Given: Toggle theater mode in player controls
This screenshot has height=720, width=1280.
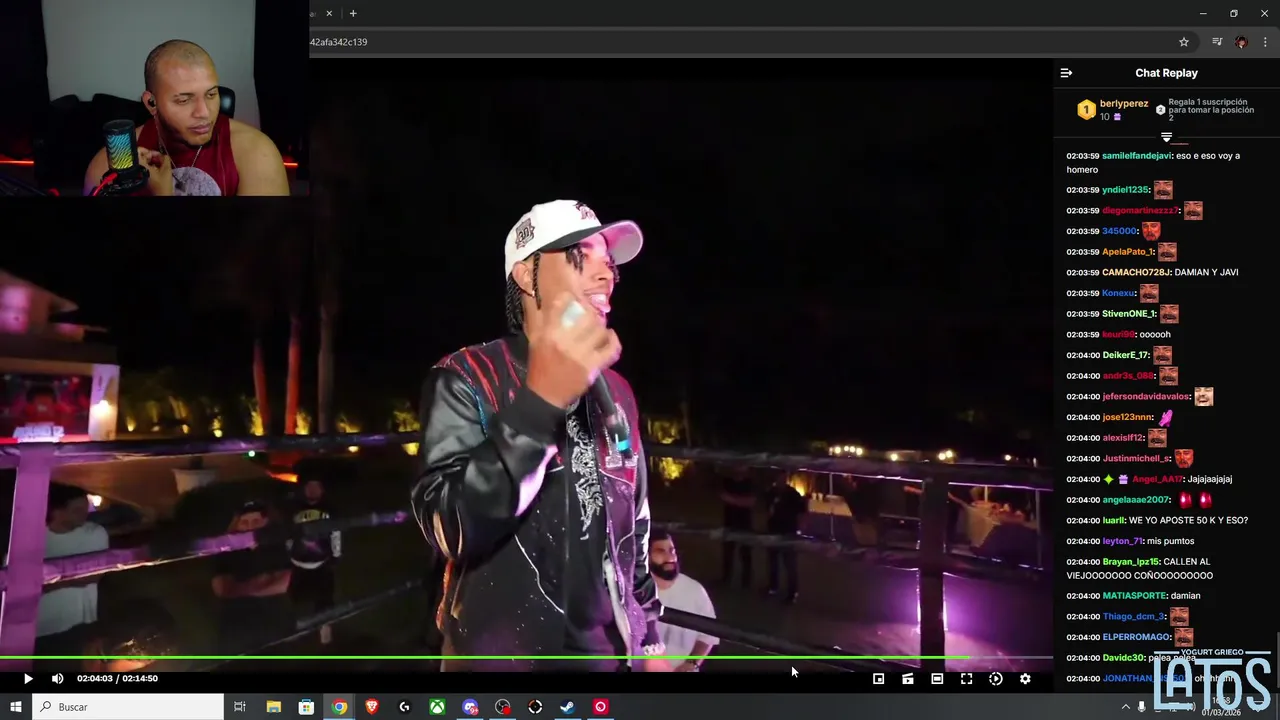Looking at the screenshot, I should (x=937, y=679).
